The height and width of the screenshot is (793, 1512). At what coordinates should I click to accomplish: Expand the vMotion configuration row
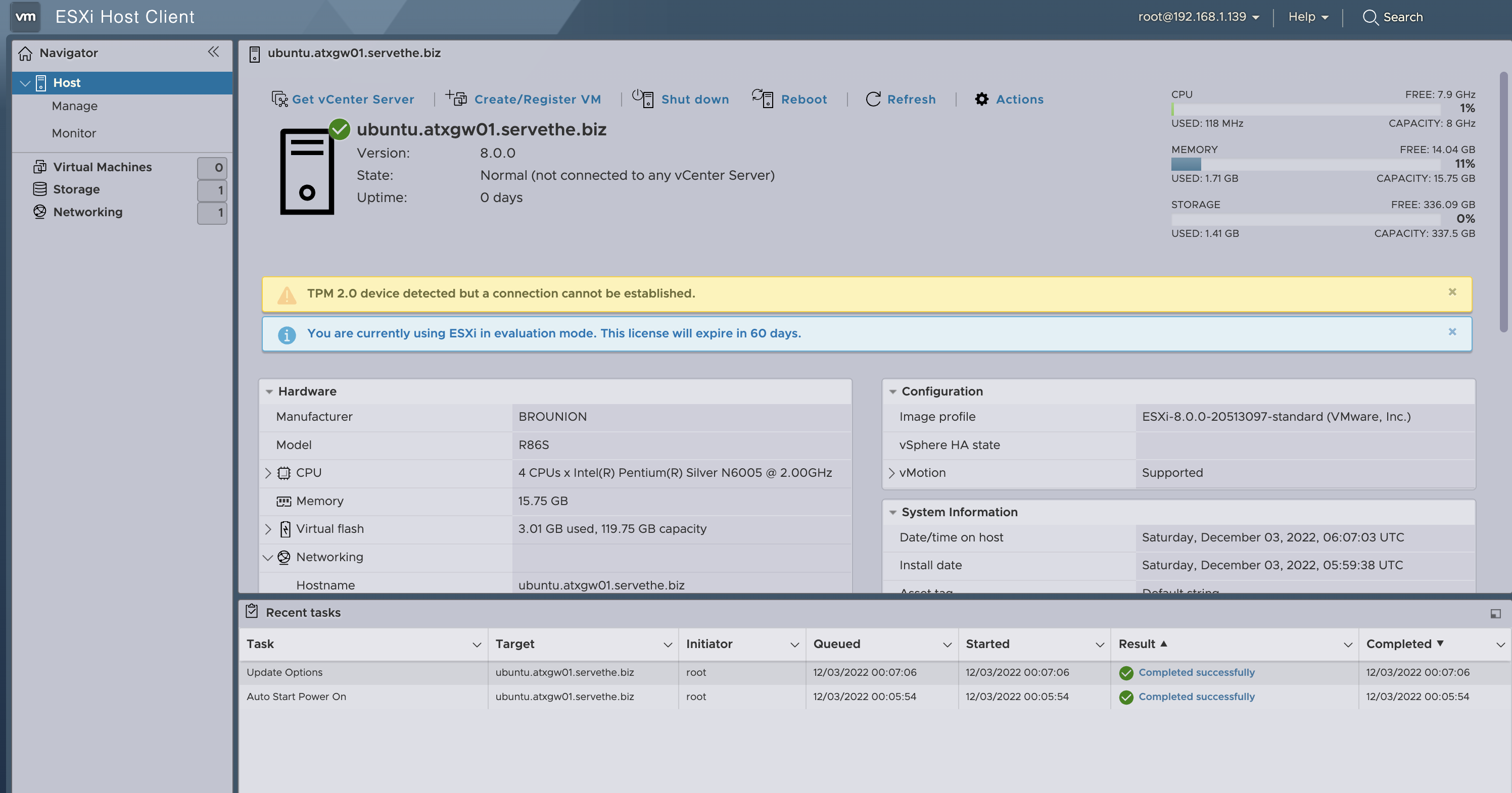coord(891,473)
